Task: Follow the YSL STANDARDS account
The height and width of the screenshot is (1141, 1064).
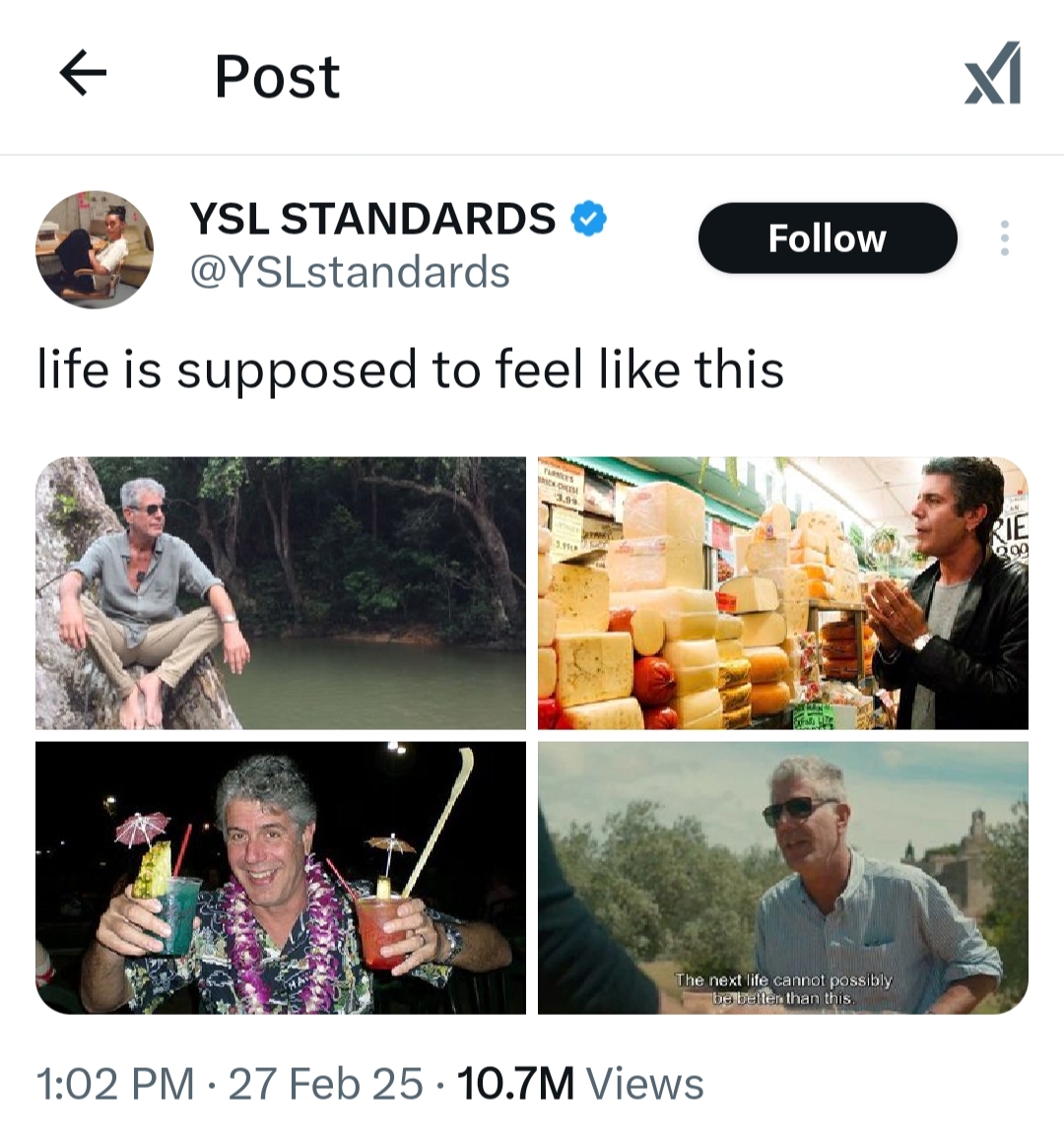Action: coord(827,238)
